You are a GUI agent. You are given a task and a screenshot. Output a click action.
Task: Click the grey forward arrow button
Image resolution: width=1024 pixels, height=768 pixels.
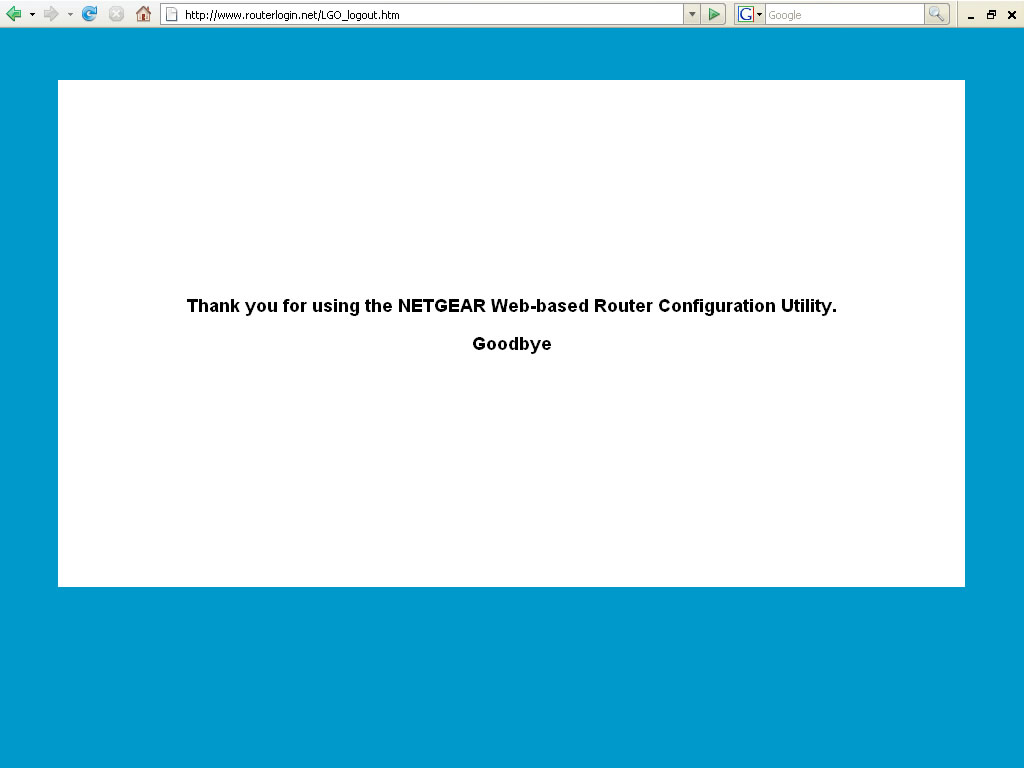click(x=50, y=14)
